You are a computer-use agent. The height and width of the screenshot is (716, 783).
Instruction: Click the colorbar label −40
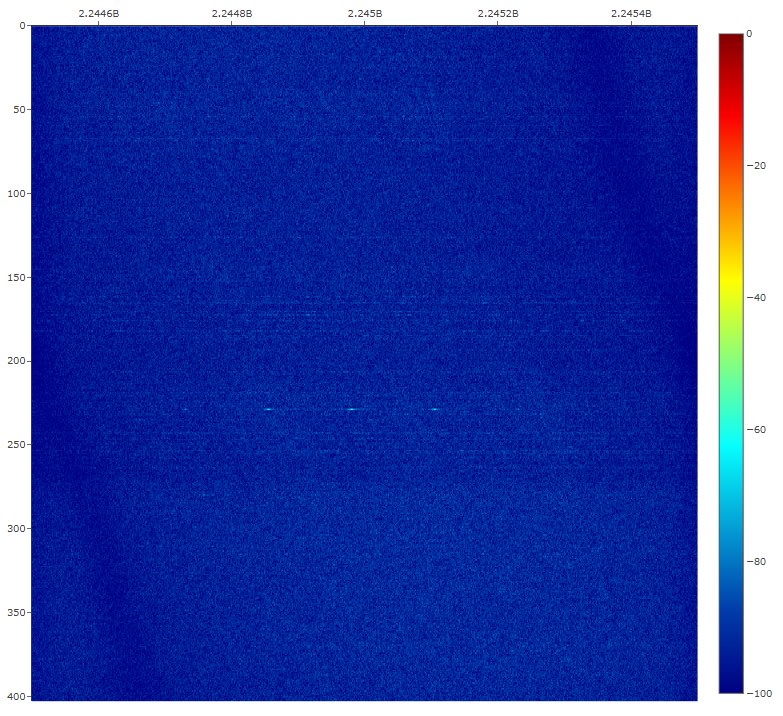pos(756,298)
